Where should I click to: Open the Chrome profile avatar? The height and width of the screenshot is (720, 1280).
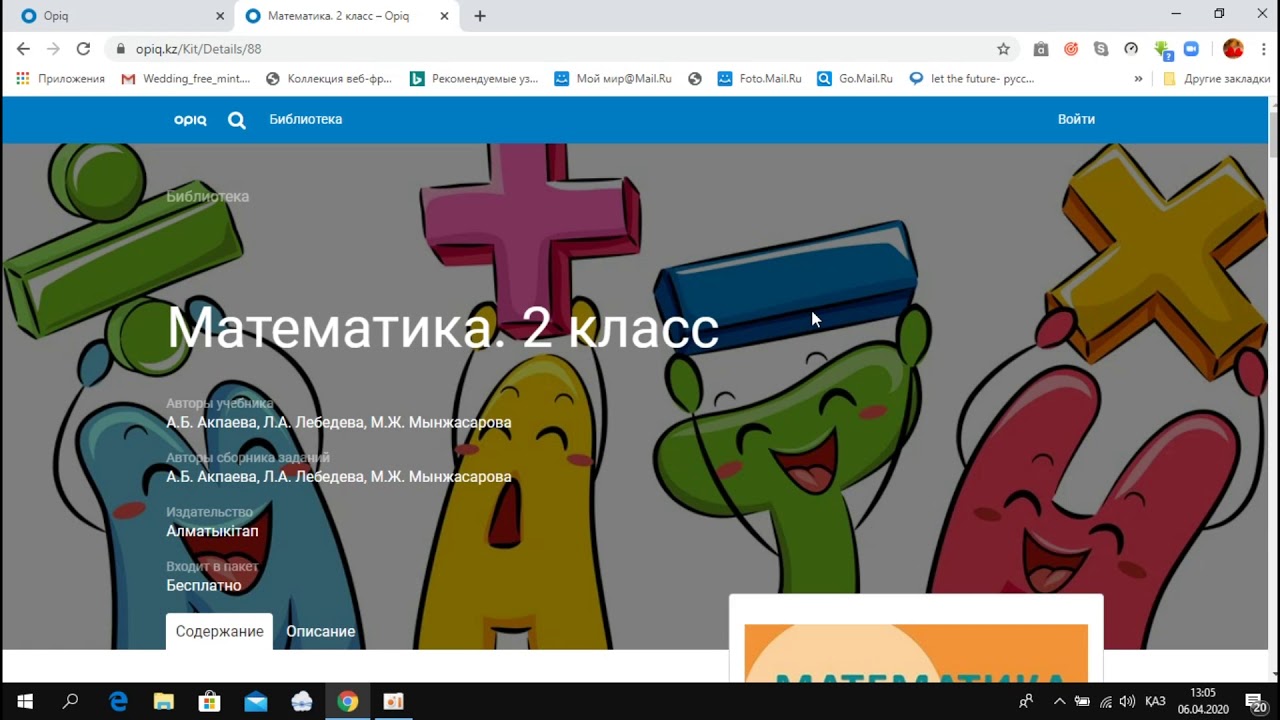pyautogui.click(x=1233, y=48)
